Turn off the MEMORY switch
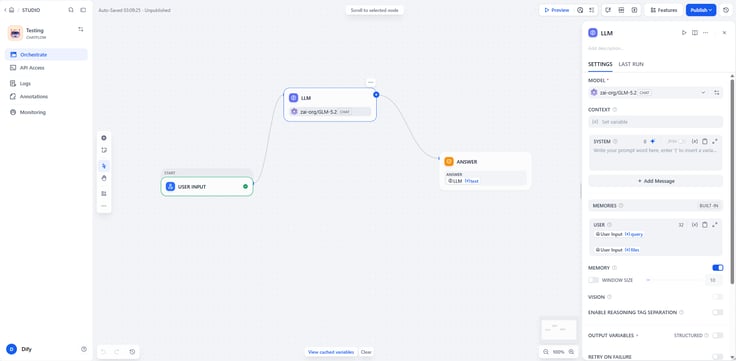Viewport: 736px width, 361px height. click(718, 268)
